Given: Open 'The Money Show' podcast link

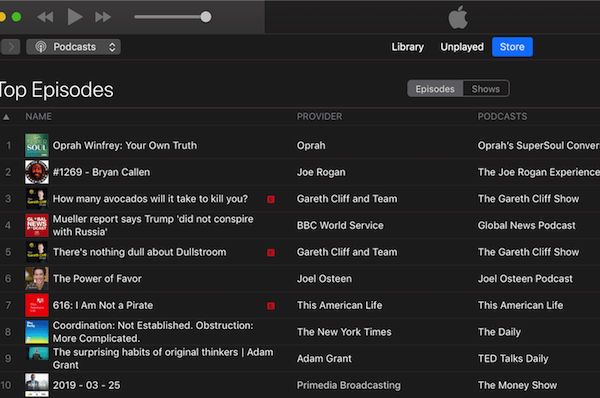Looking at the screenshot, I should pyautogui.click(x=517, y=385).
